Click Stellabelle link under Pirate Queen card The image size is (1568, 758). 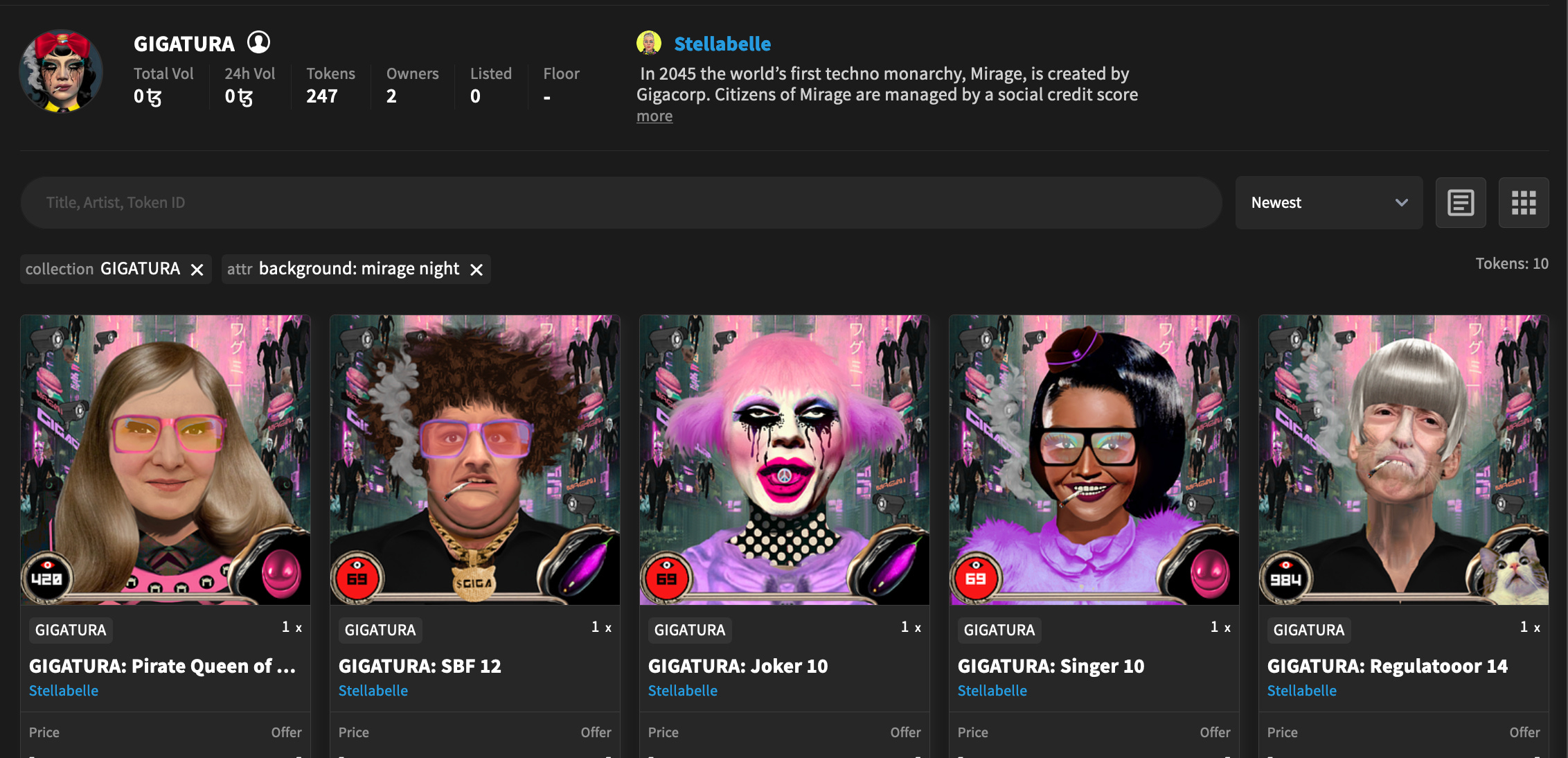64,691
